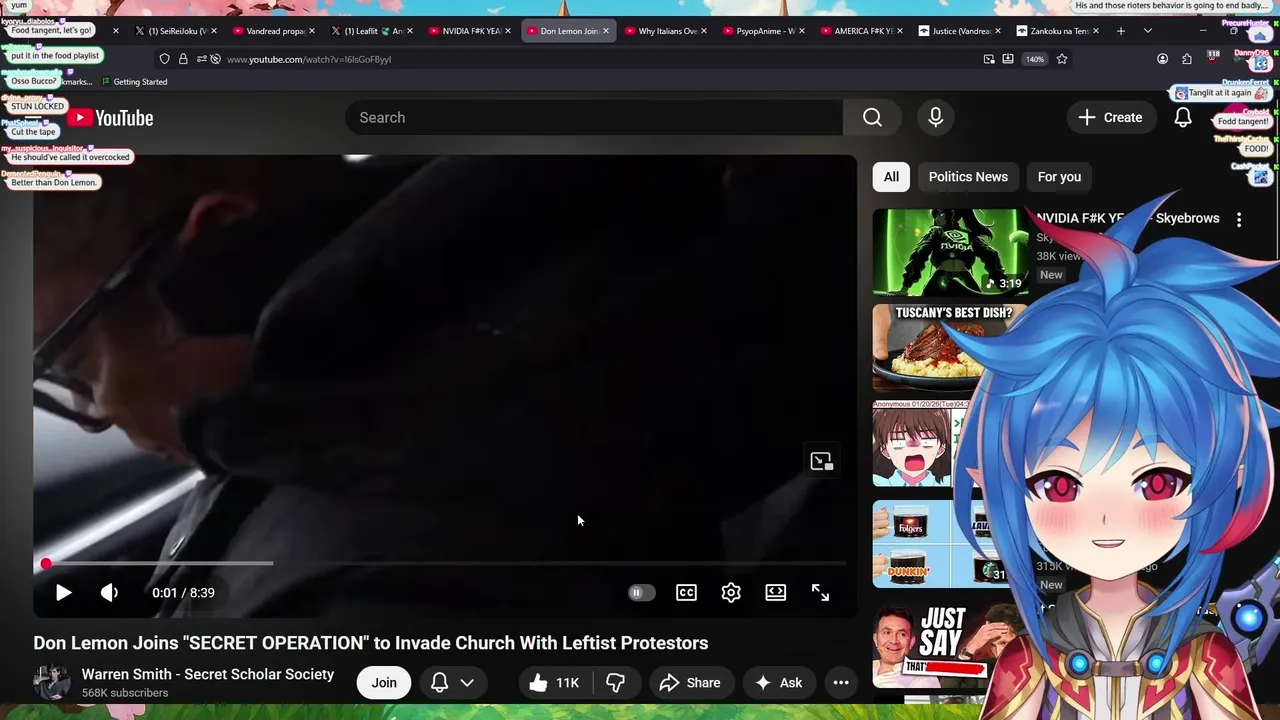Select the All filter chip
This screenshot has height=720, width=1280.
[x=891, y=177]
